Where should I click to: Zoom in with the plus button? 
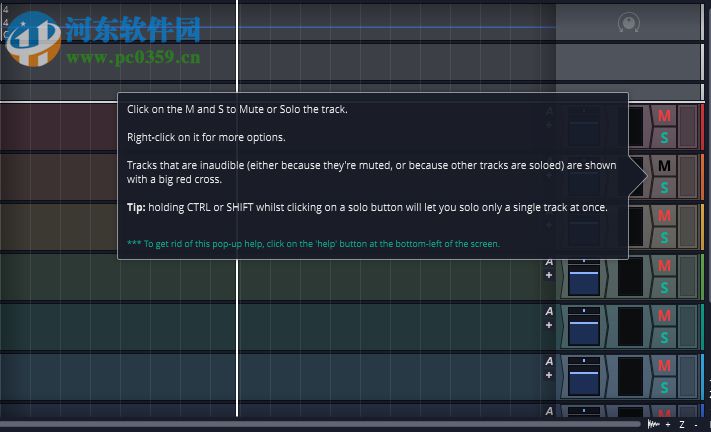pos(668,424)
